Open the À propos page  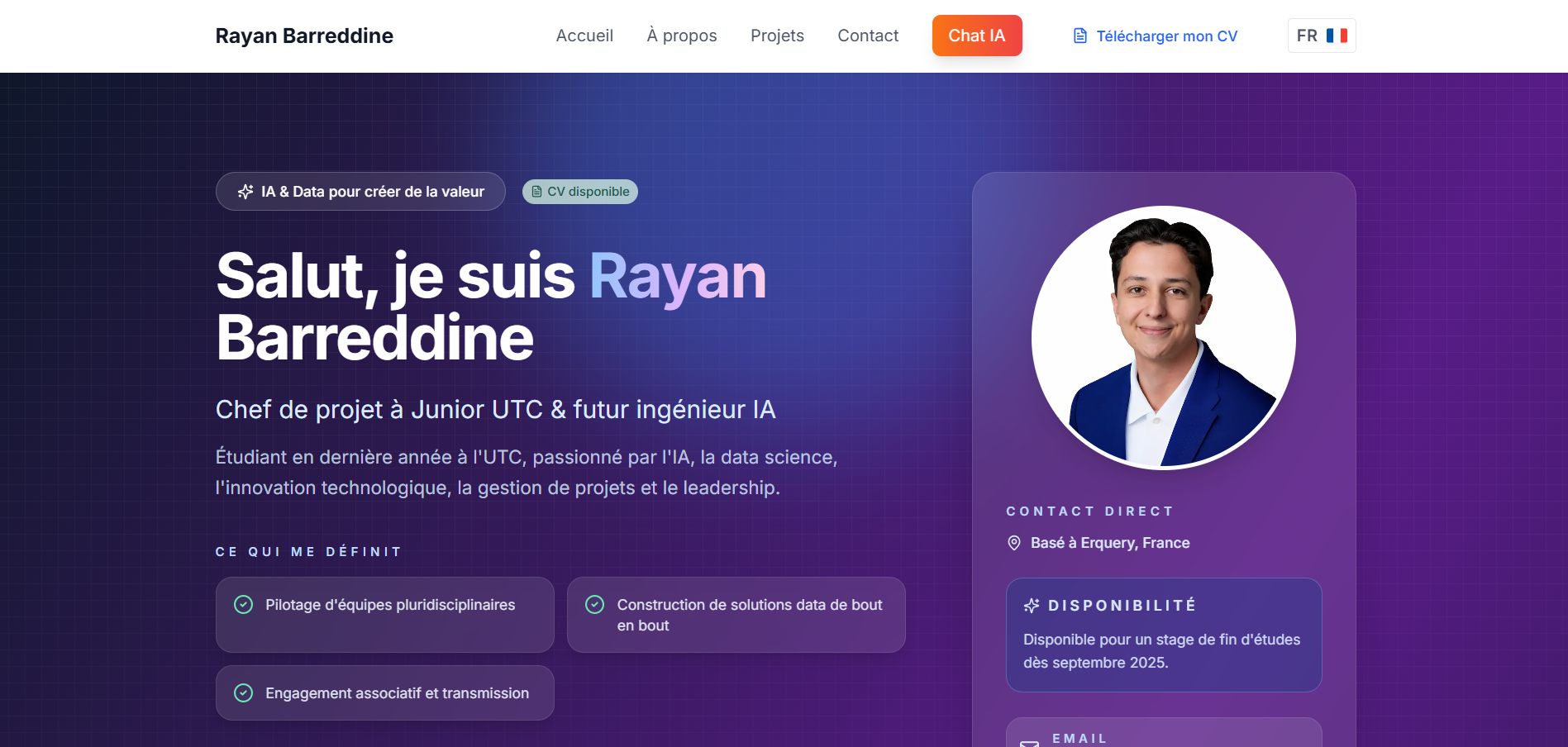[681, 36]
